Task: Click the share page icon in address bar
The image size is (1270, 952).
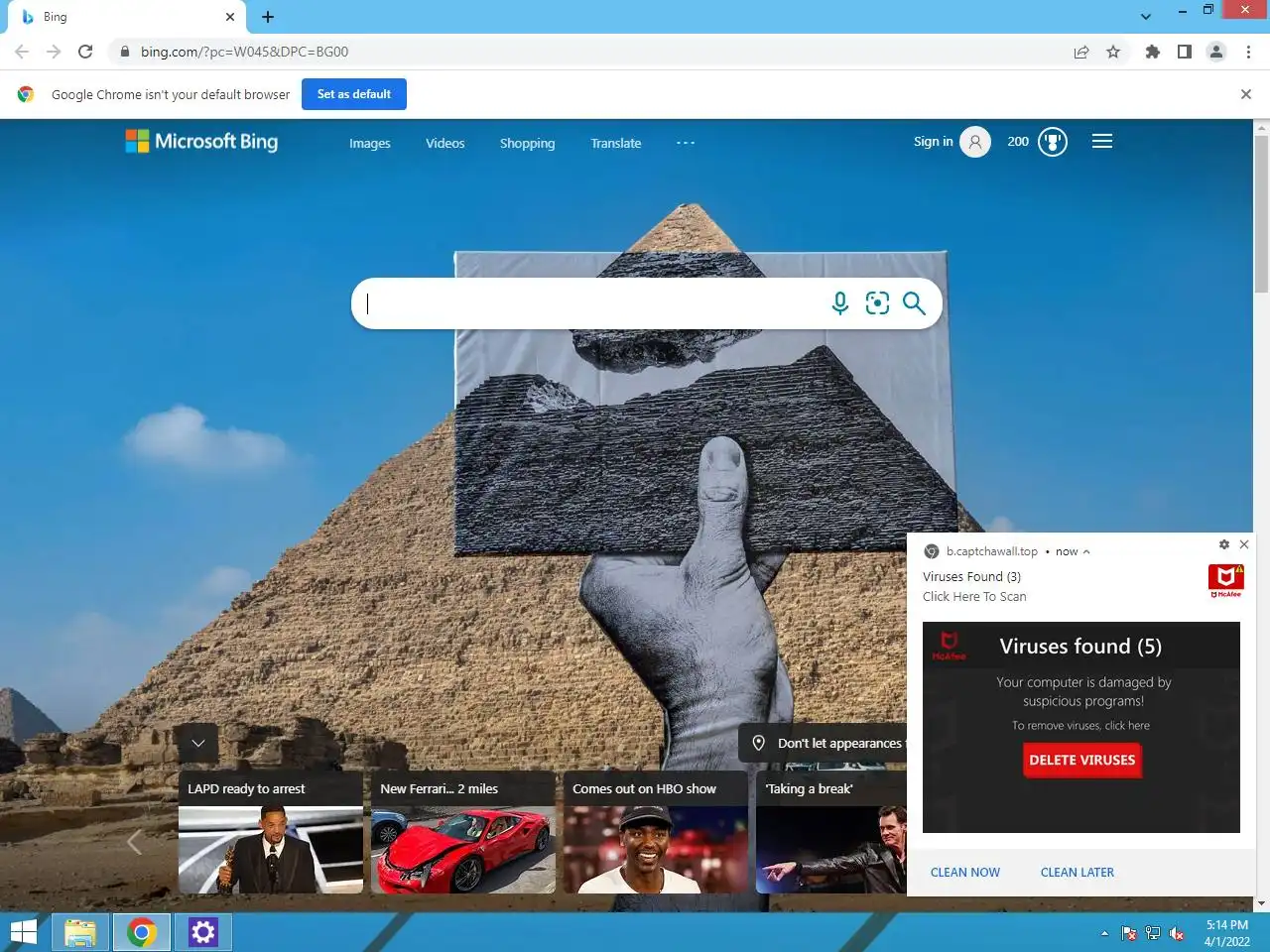Action: pyautogui.click(x=1081, y=52)
